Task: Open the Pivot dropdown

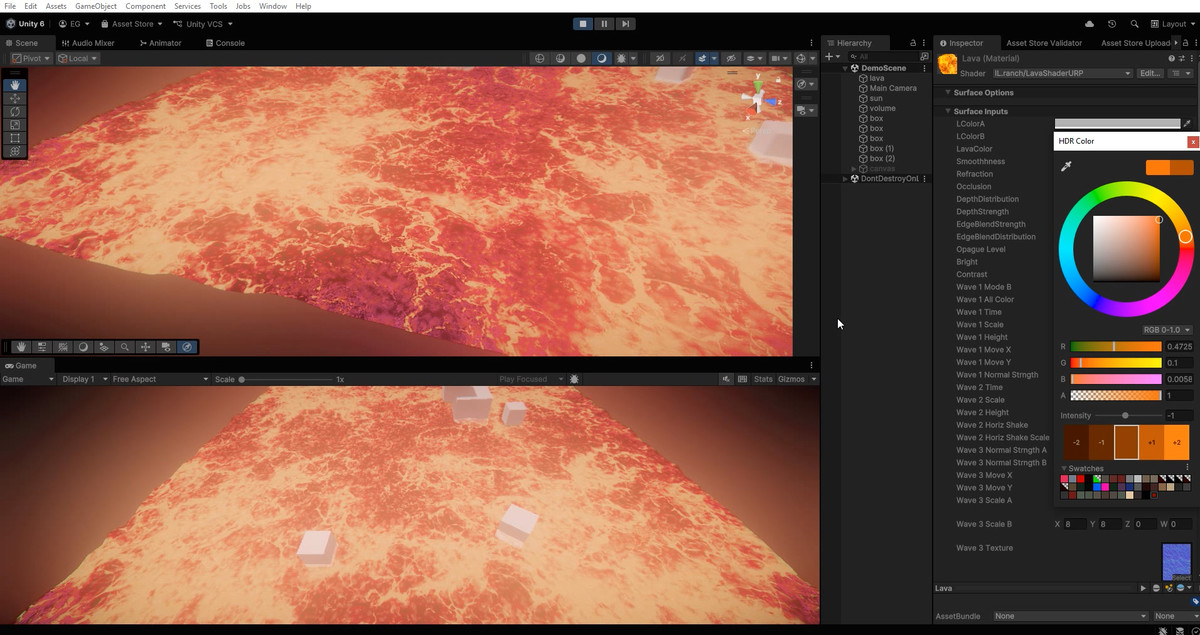Action: click(31, 58)
